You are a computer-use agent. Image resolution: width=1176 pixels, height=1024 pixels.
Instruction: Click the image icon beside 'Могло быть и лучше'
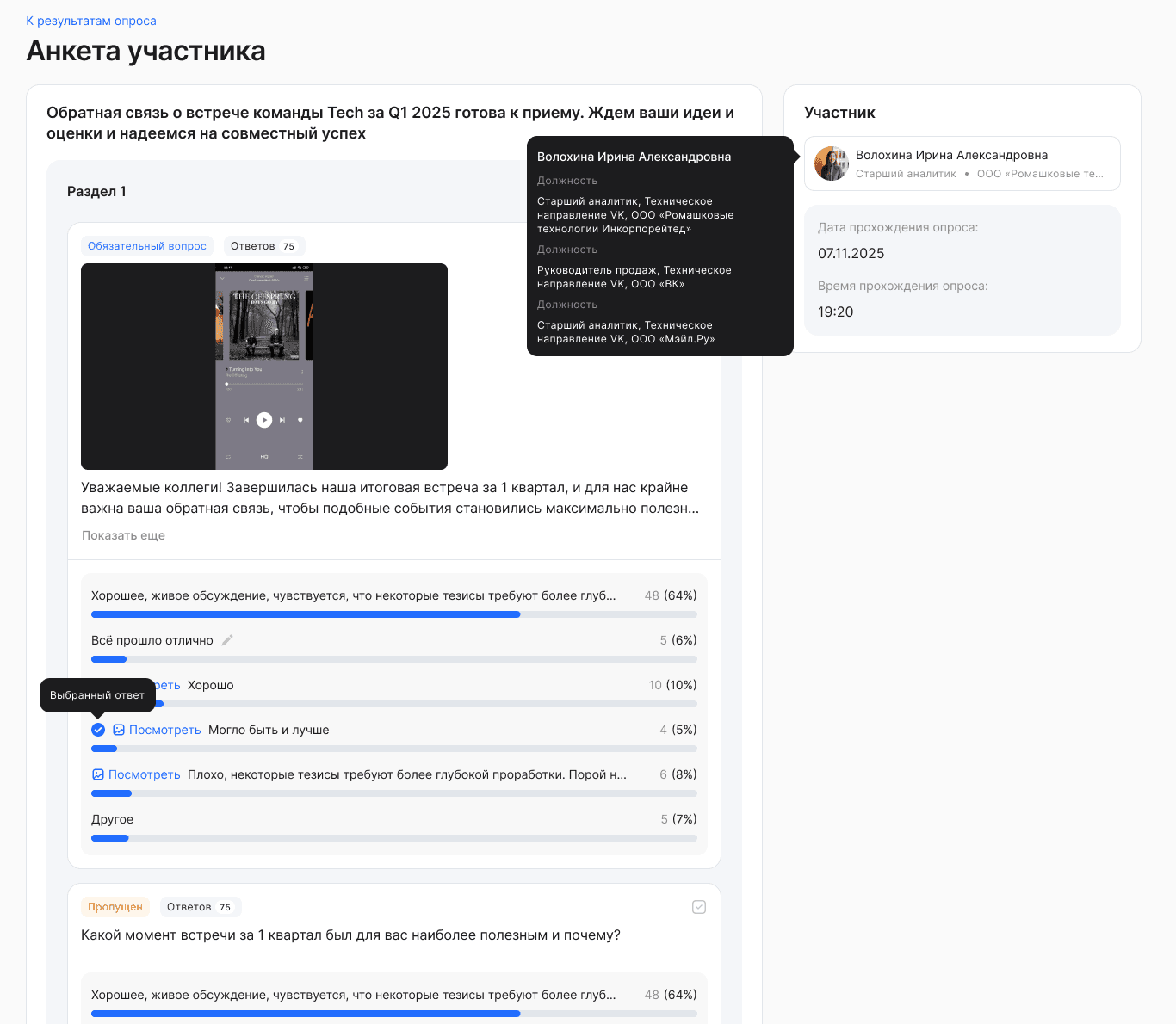[x=119, y=730]
